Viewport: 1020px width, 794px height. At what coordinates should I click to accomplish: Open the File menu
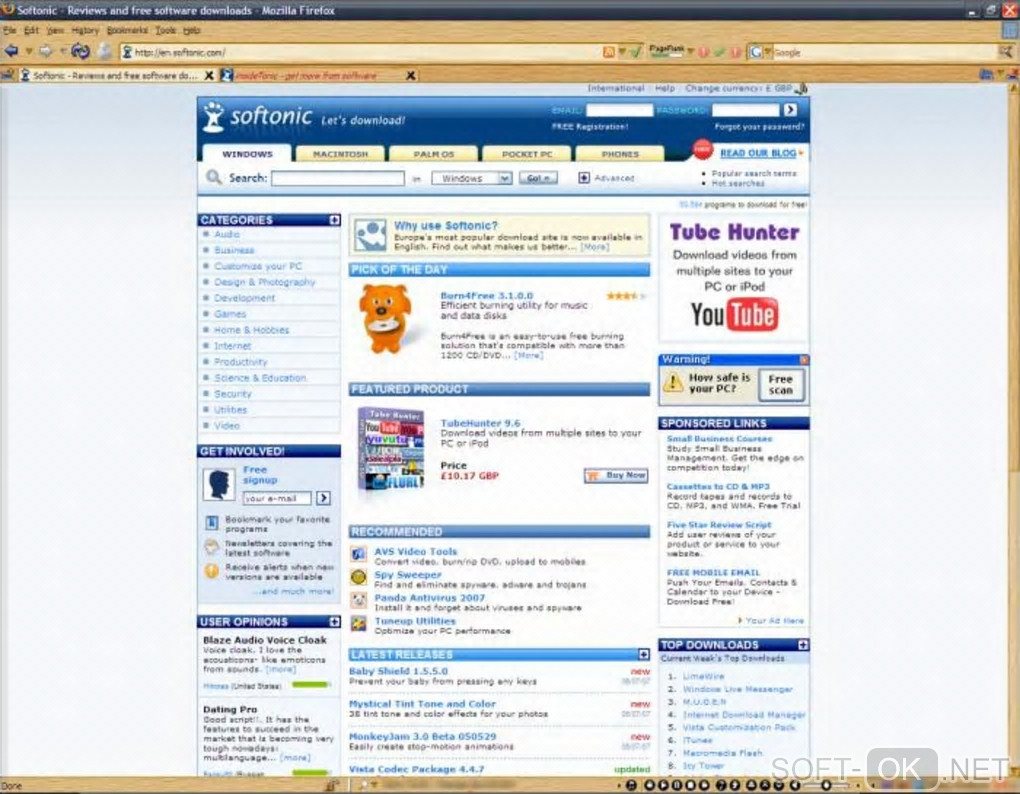[x=9, y=30]
